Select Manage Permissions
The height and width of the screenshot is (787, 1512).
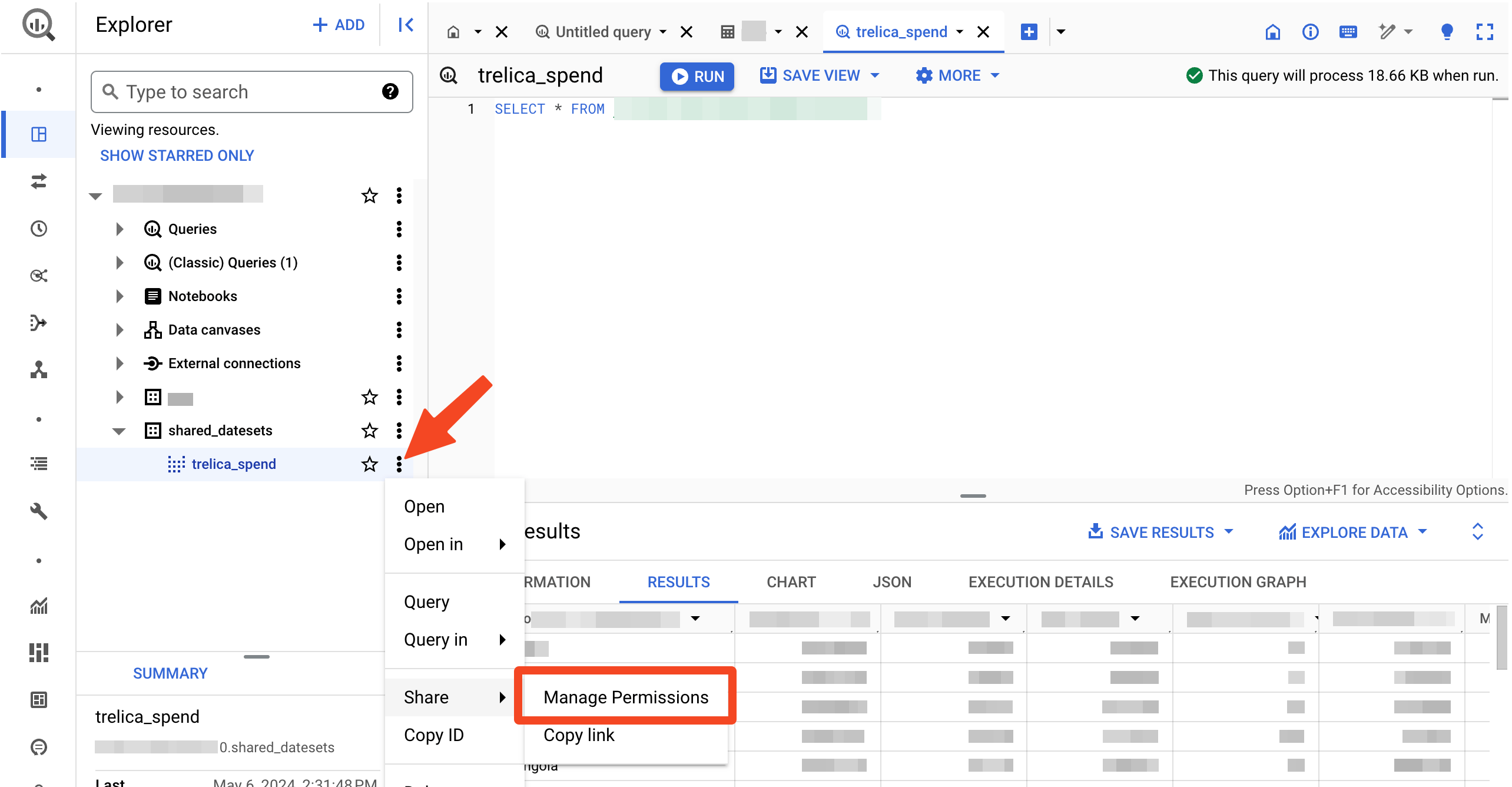[x=626, y=697]
